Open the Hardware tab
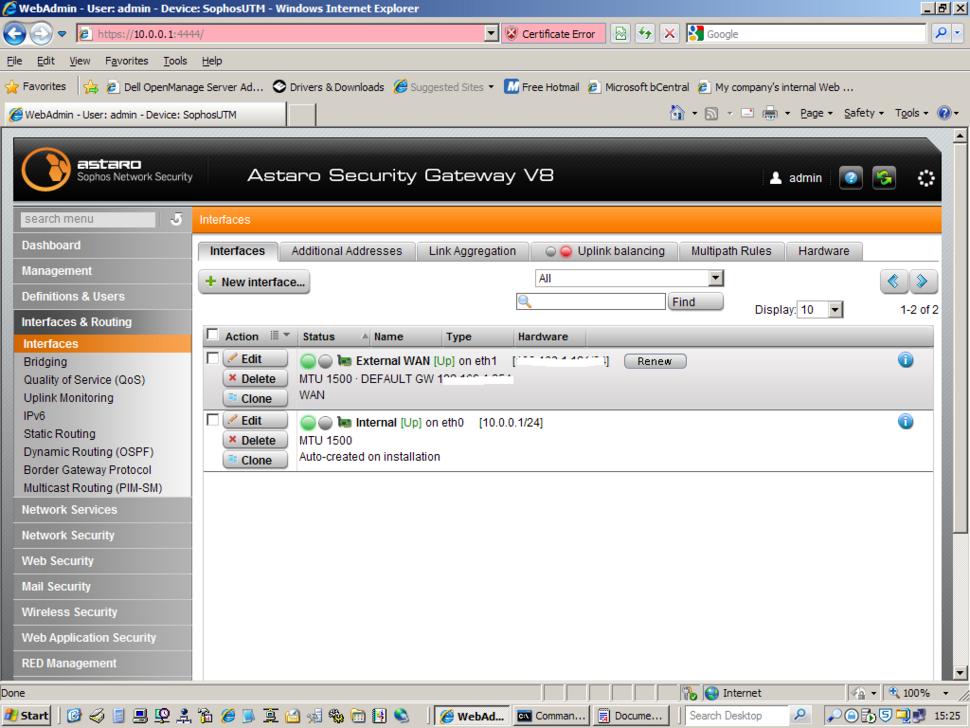Viewport: 970px width, 728px height. 823,251
